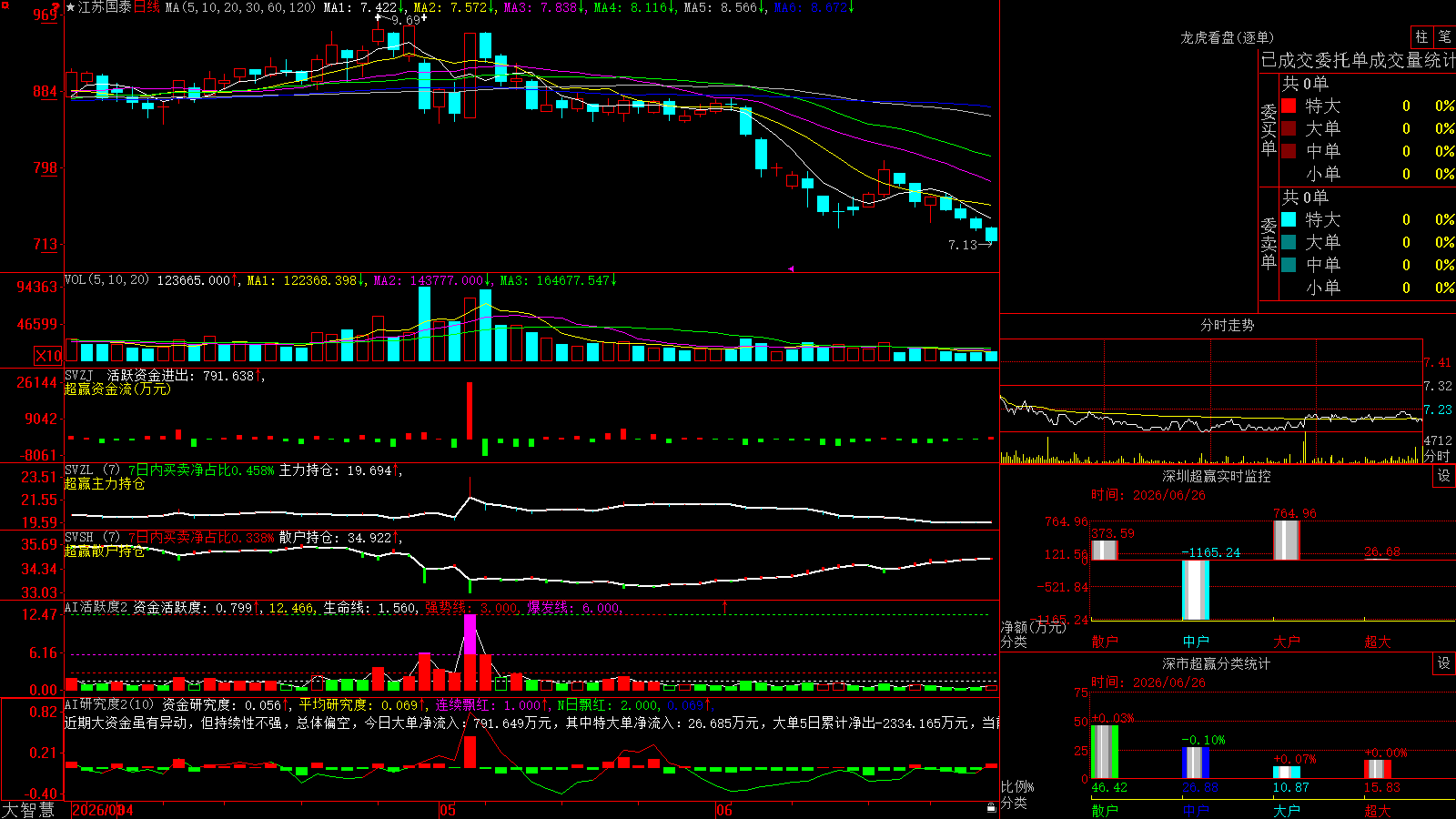This screenshot has height=819, width=1456.
Task: Click the dark red 大单 buy-order swatch
Action: [x=1289, y=128]
